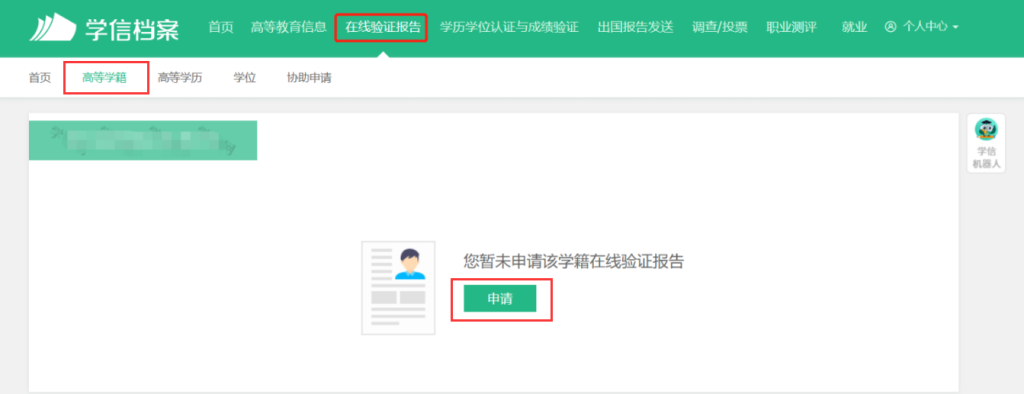Go to 调查/投票 section
Image resolution: width=1024 pixels, height=394 pixels.
point(720,27)
